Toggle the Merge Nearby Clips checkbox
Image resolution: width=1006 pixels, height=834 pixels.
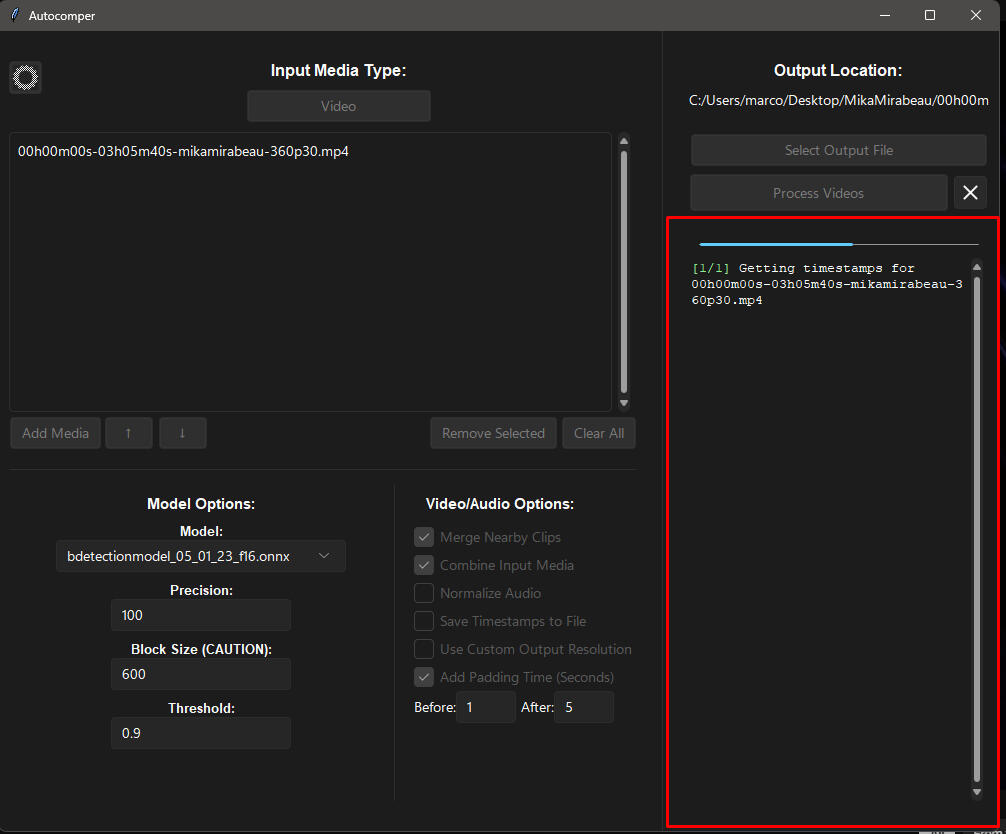point(424,537)
